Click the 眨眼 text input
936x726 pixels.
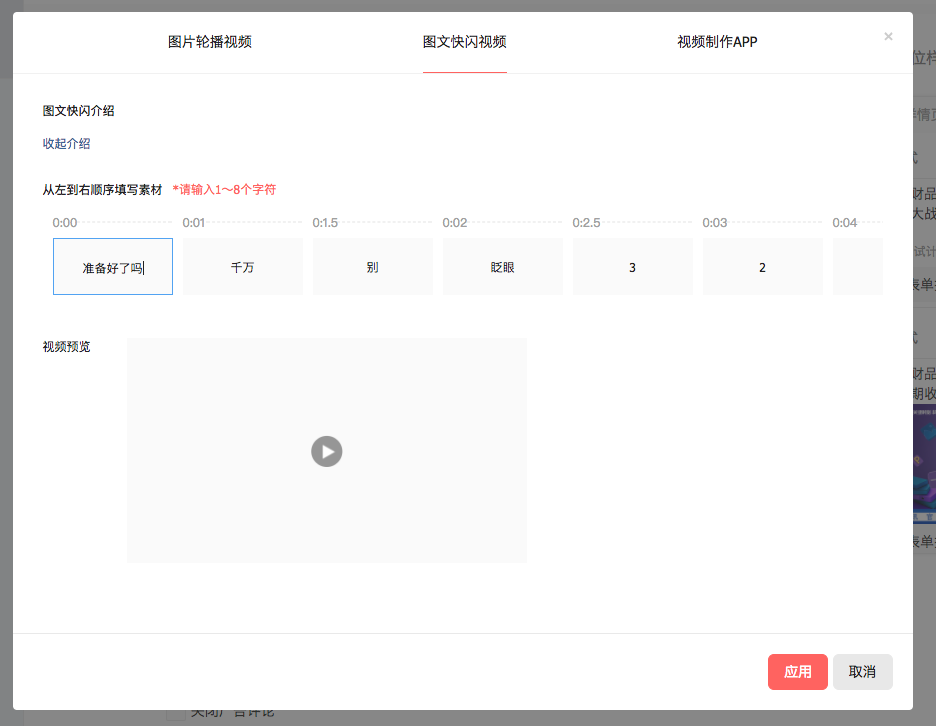click(x=502, y=267)
